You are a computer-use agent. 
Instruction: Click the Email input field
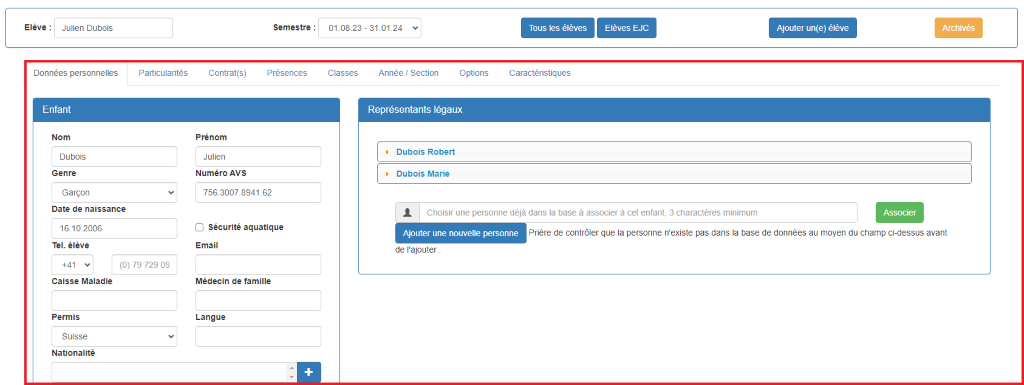coord(258,265)
